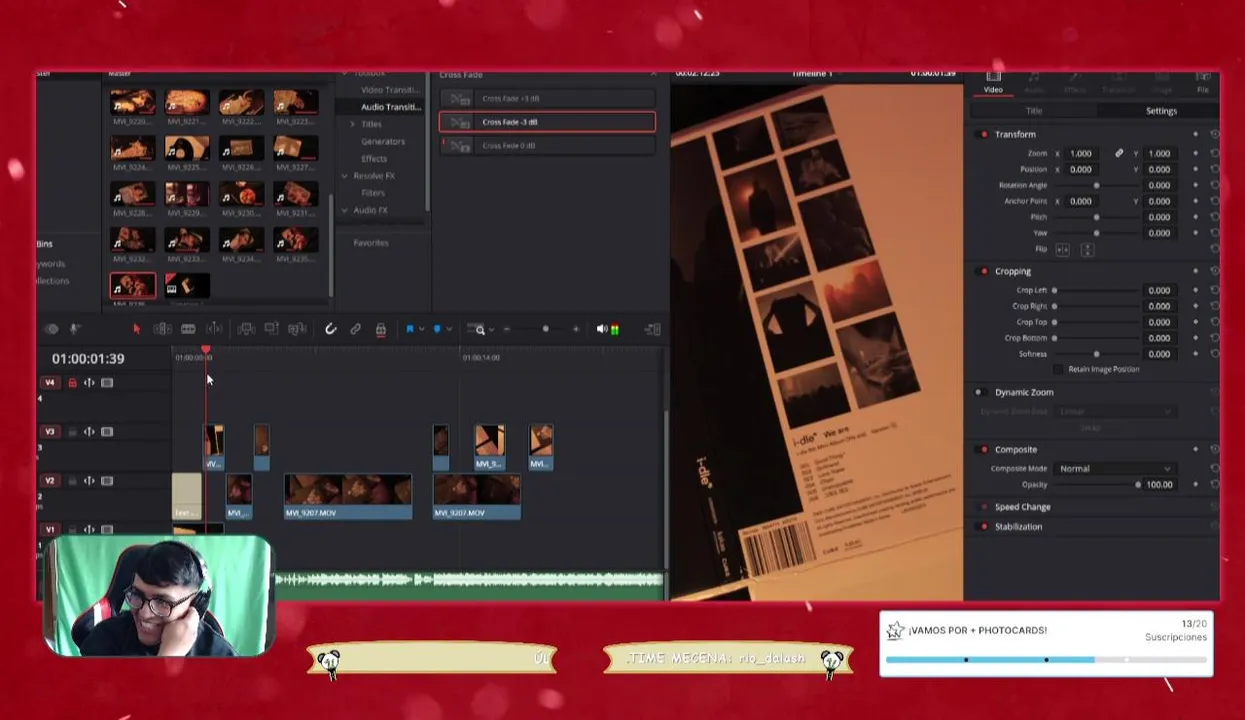The height and width of the screenshot is (720, 1245).
Task: Click the microphone voiceover icon
Action: tap(75, 329)
